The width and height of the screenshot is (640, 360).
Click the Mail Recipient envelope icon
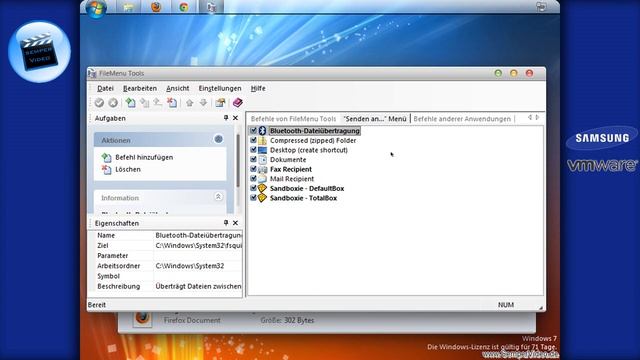[x=262, y=179]
